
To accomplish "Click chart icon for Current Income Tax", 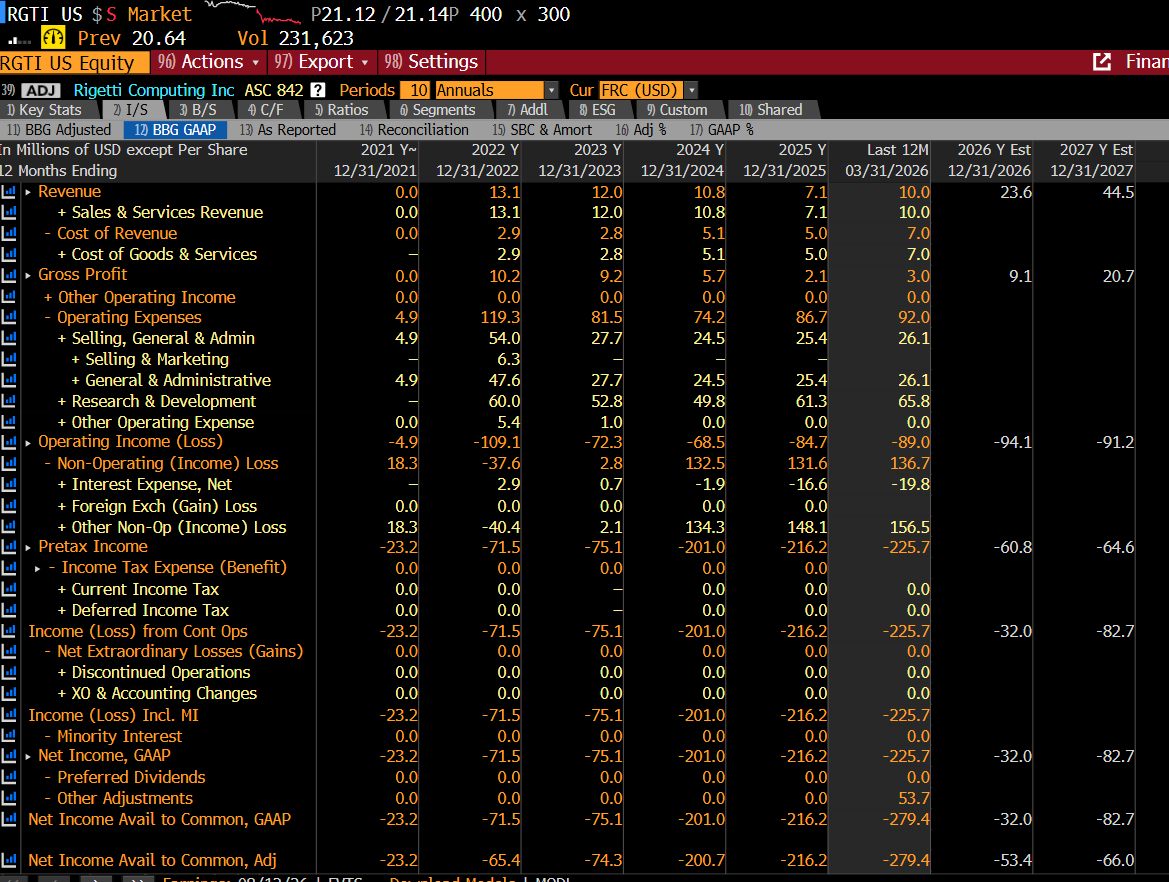I will pyautogui.click(x=9, y=589).
